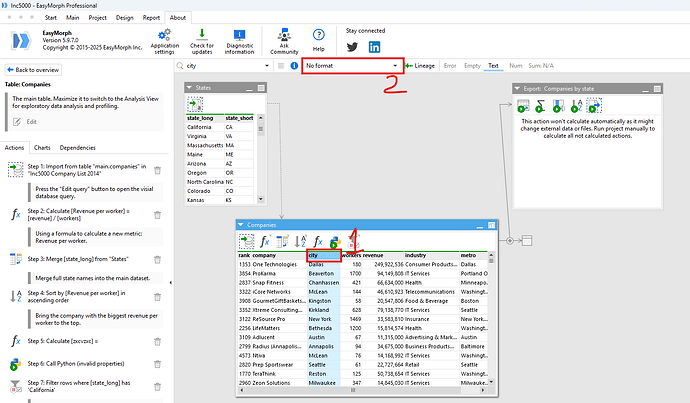The image size is (690, 403).
Task: Expand the city column search dropdown
Action: click(267, 66)
